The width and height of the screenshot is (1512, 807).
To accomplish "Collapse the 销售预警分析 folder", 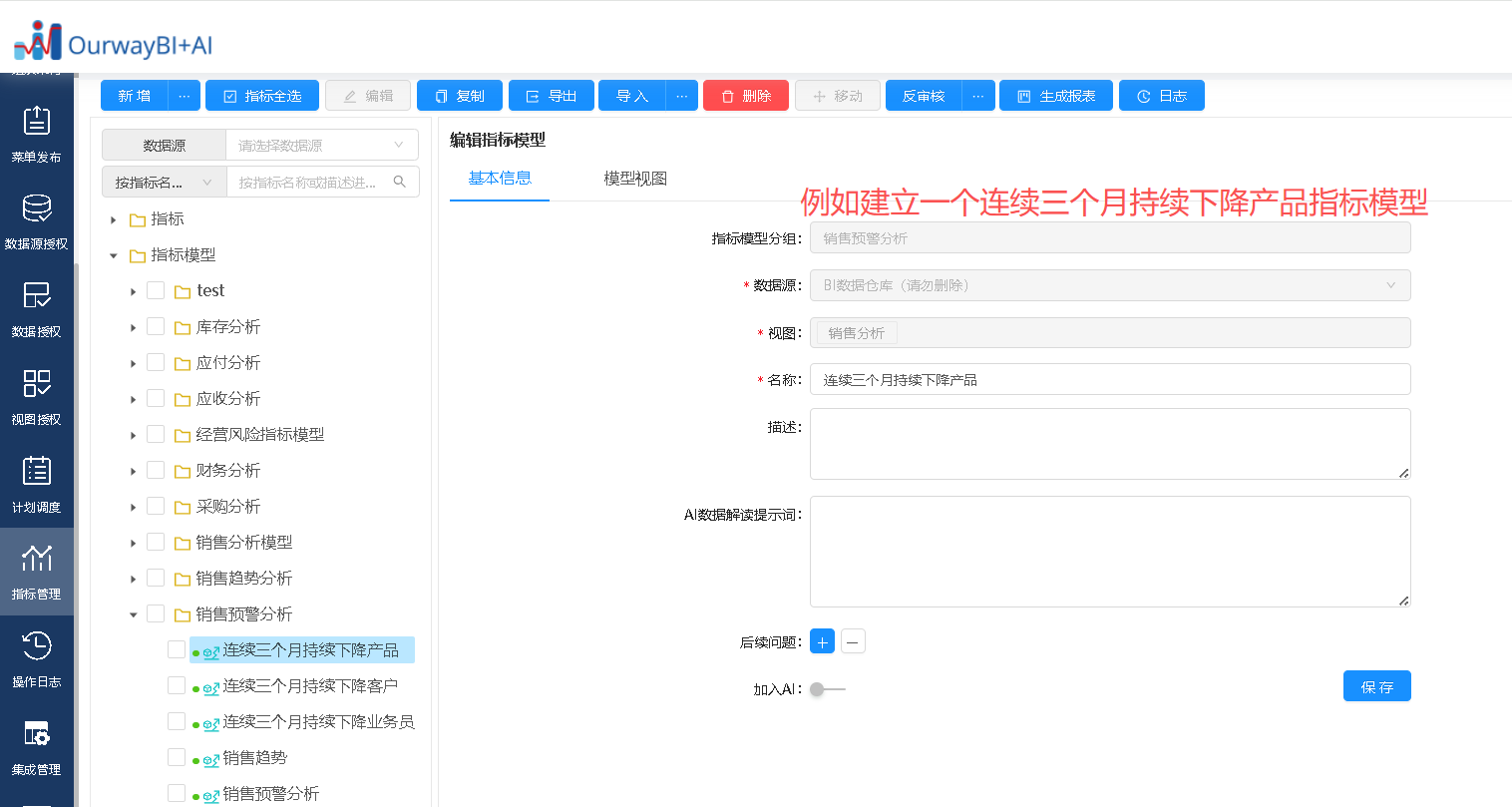I will 133,614.
